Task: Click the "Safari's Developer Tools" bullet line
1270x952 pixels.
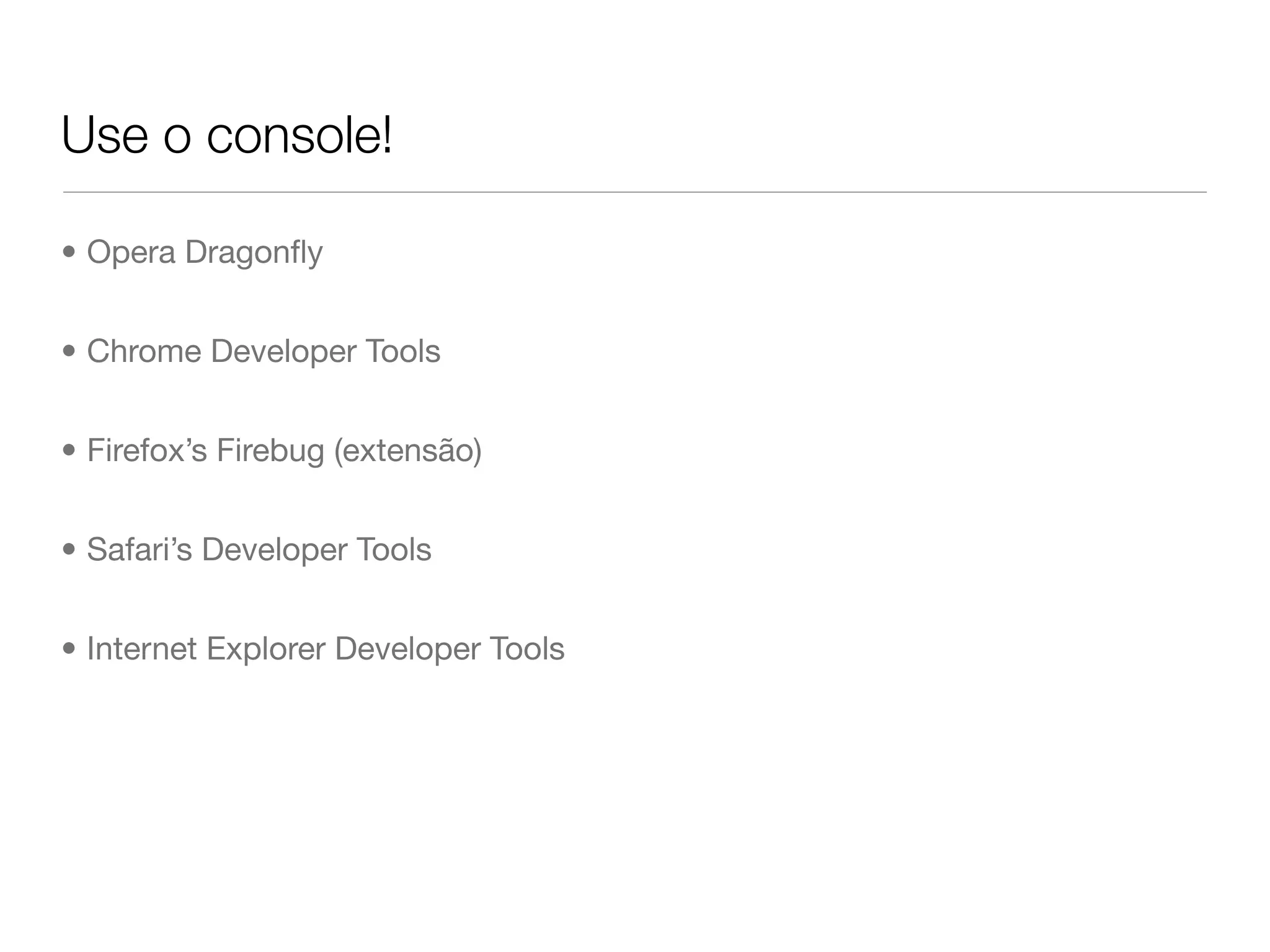Action: [x=259, y=550]
